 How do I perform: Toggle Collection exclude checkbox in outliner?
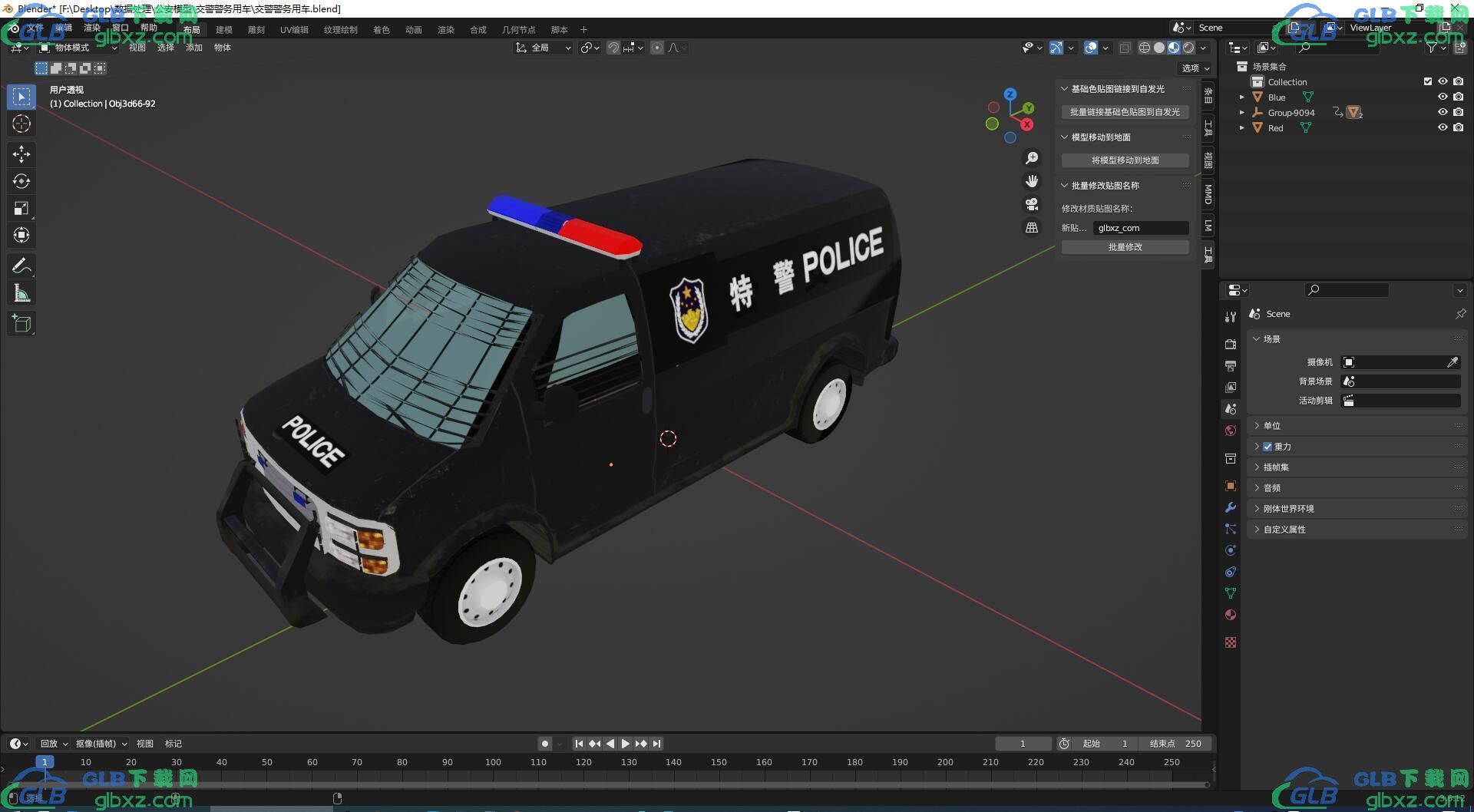click(1428, 81)
